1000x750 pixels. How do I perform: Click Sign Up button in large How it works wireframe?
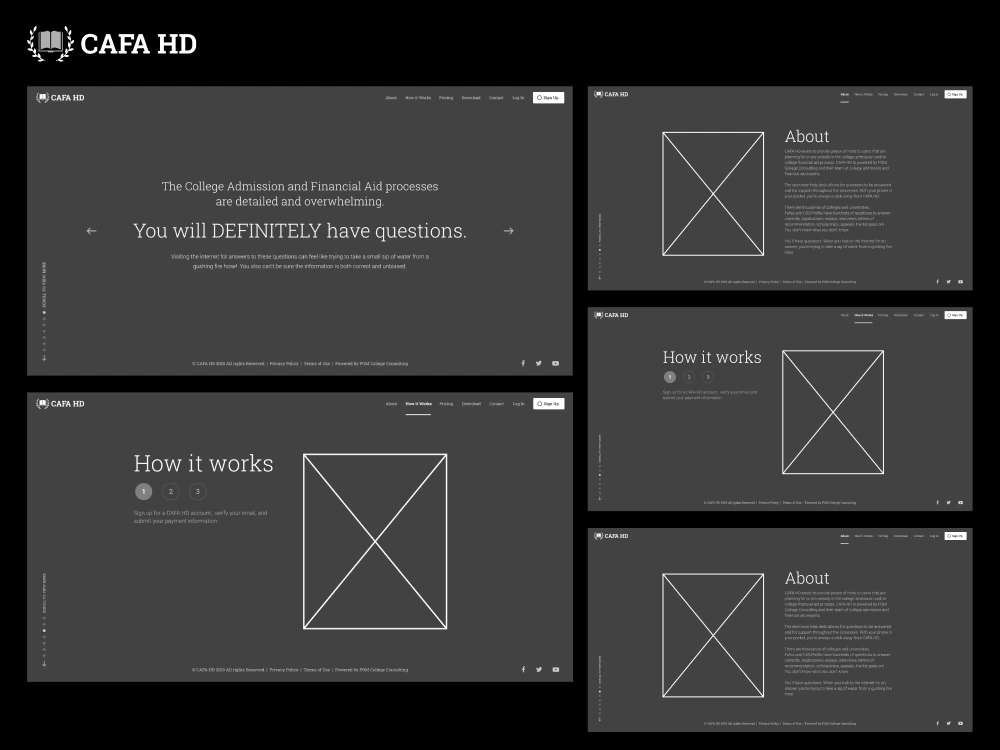tap(548, 404)
